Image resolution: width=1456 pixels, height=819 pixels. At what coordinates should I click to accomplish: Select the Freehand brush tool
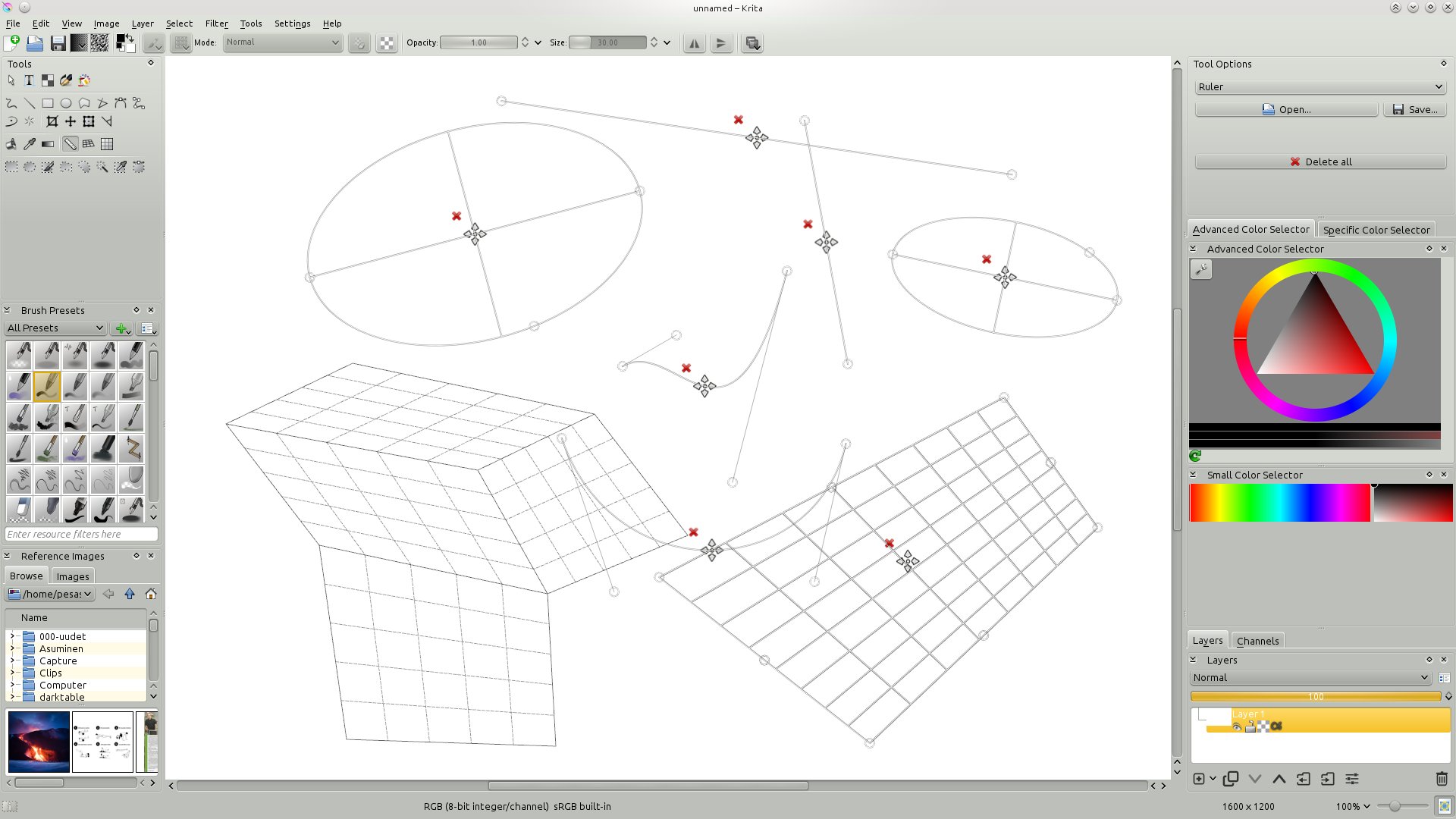[11, 103]
